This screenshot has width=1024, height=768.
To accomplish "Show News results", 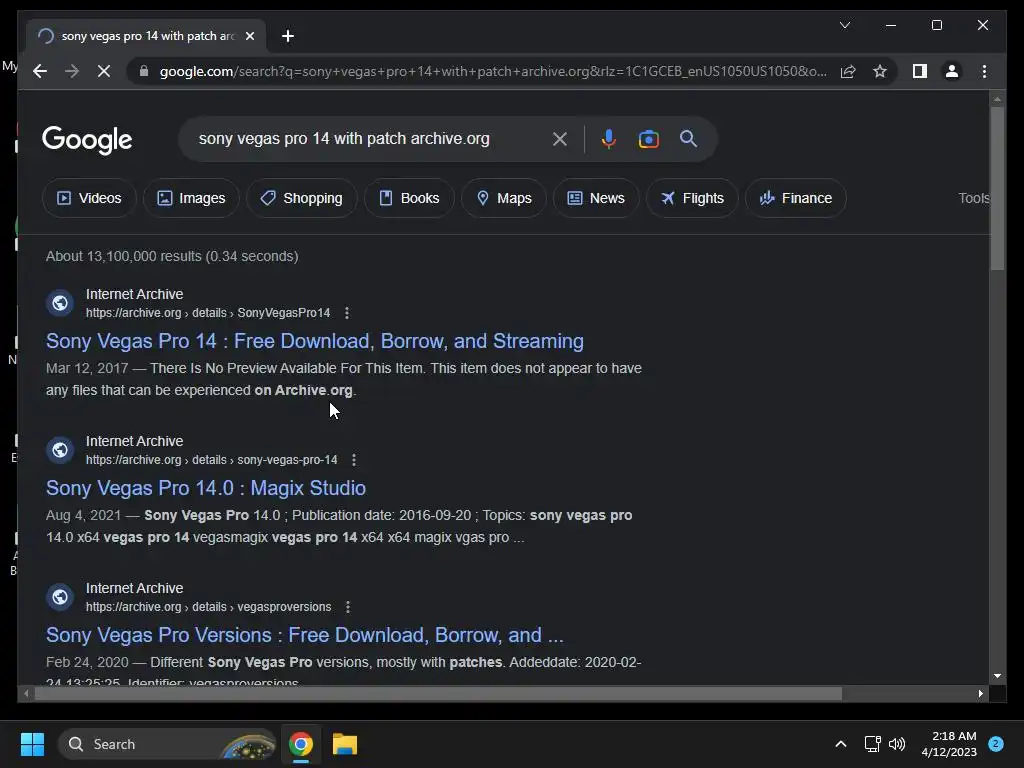I will (596, 198).
